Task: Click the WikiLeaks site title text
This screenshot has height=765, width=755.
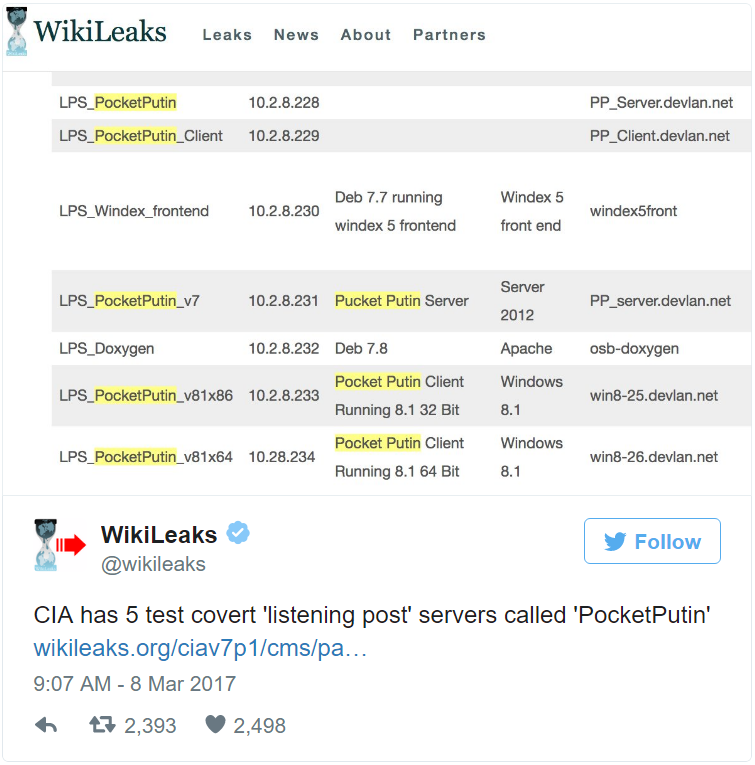Action: click(100, 33)
